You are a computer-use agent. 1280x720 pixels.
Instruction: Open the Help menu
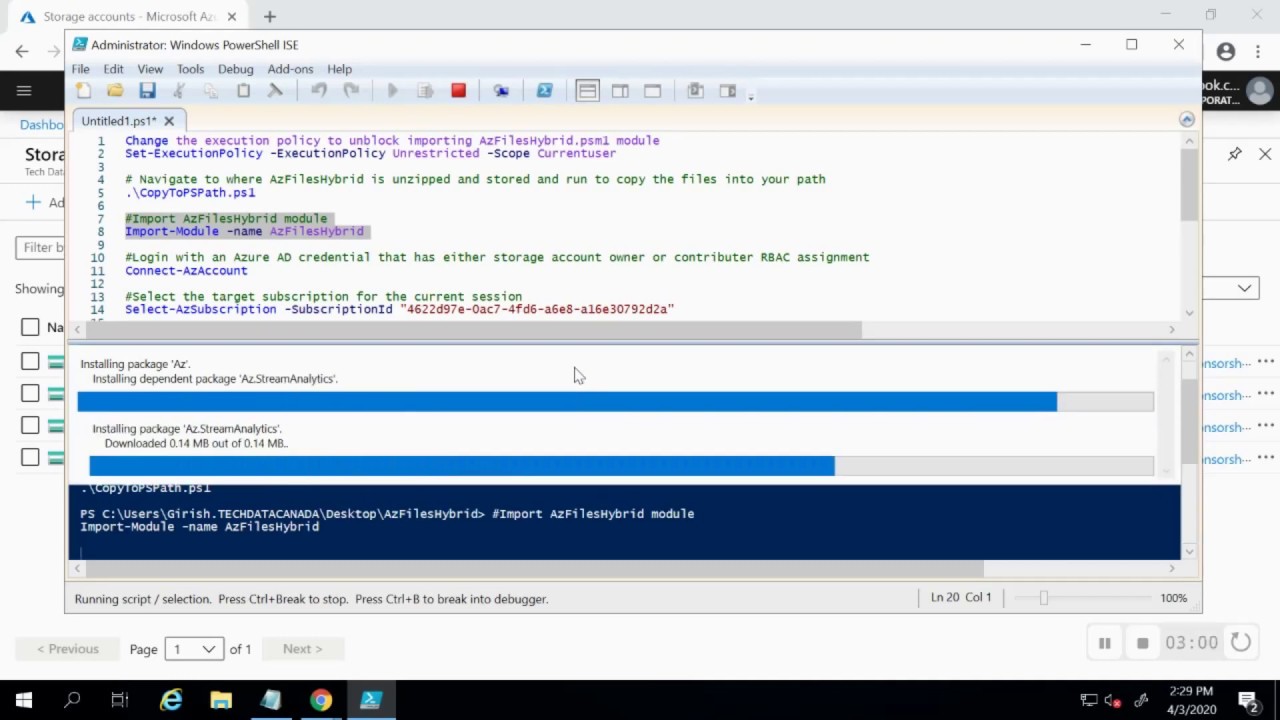click(x=339, y=69)
